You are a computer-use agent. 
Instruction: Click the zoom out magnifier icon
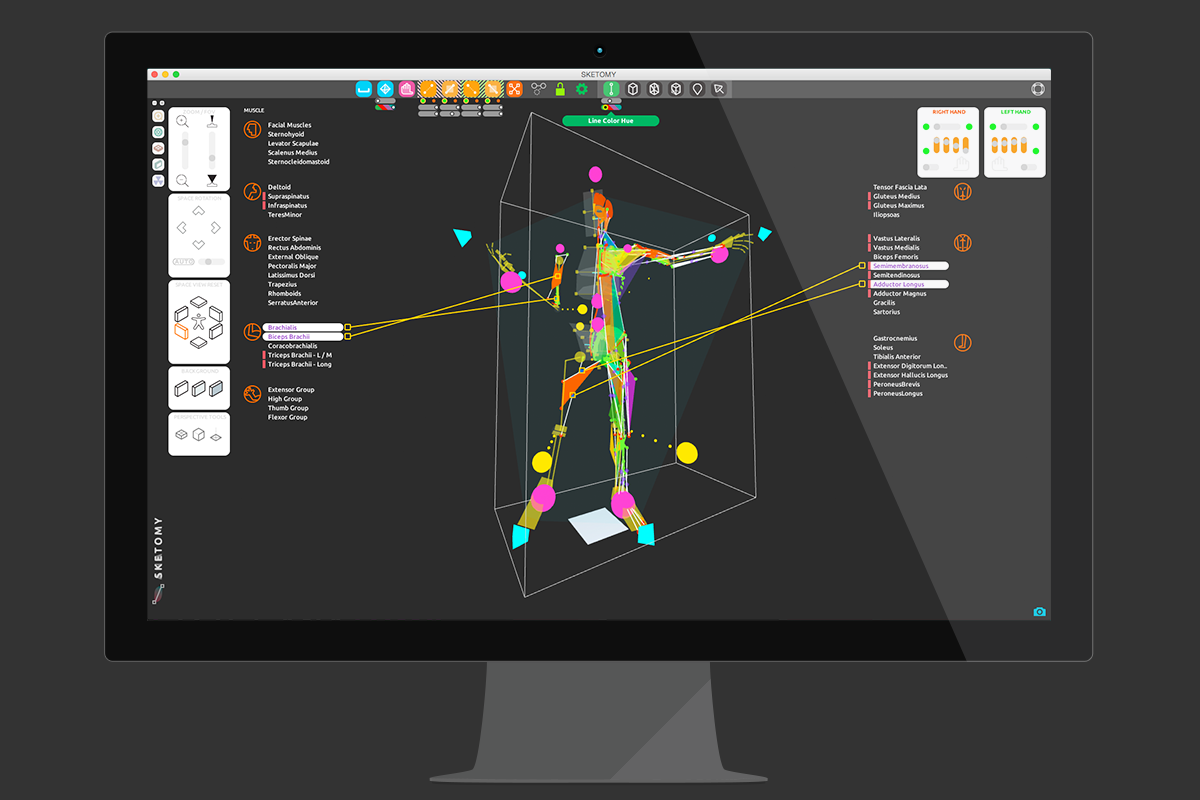[182, 180]
